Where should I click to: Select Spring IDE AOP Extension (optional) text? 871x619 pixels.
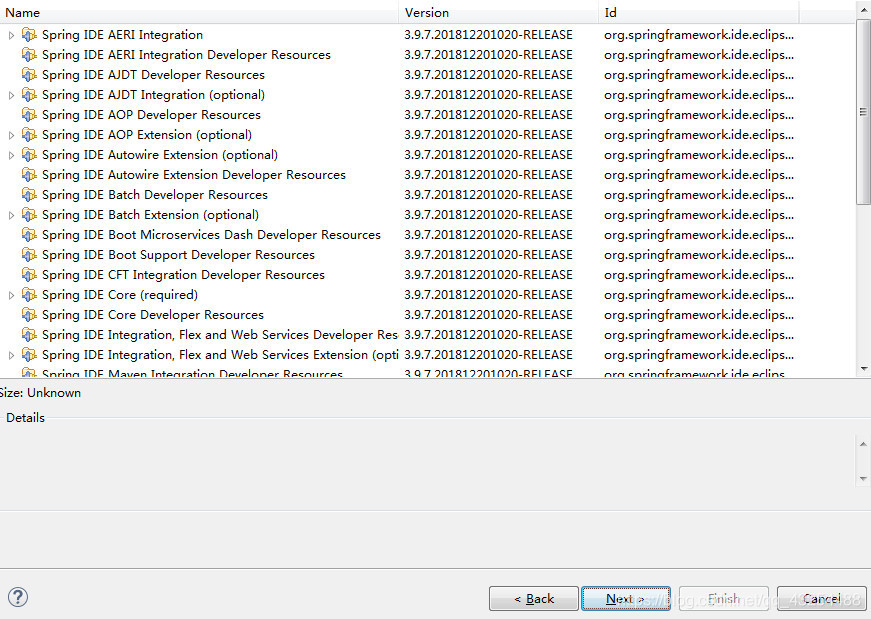pyautogui.click(x=147, y=135)
